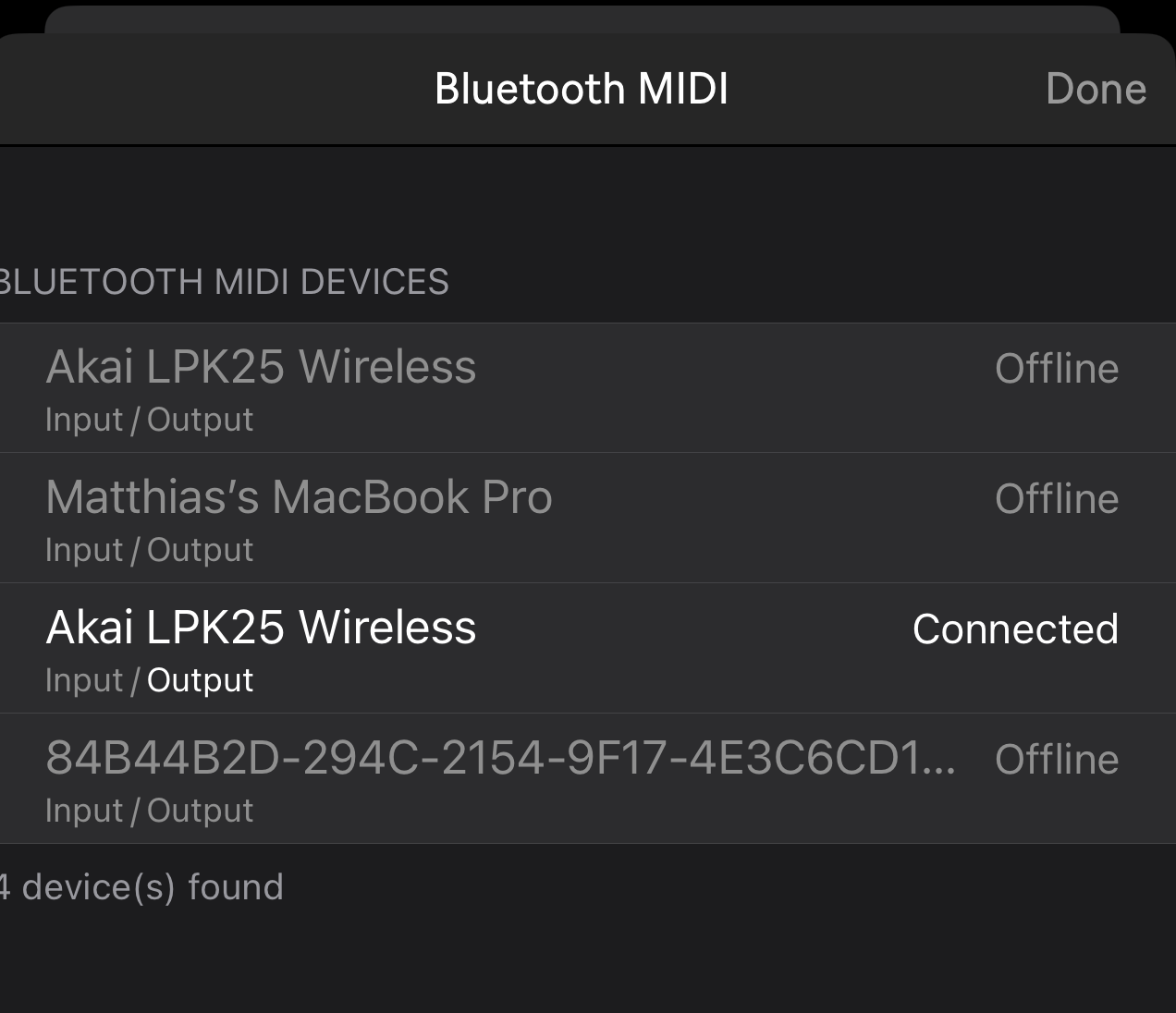Select the connected Akai LPK25 Wireless device
The height and width of the screenshot is (1013, 1176).
pyautogui.click(x=262, y=628)
